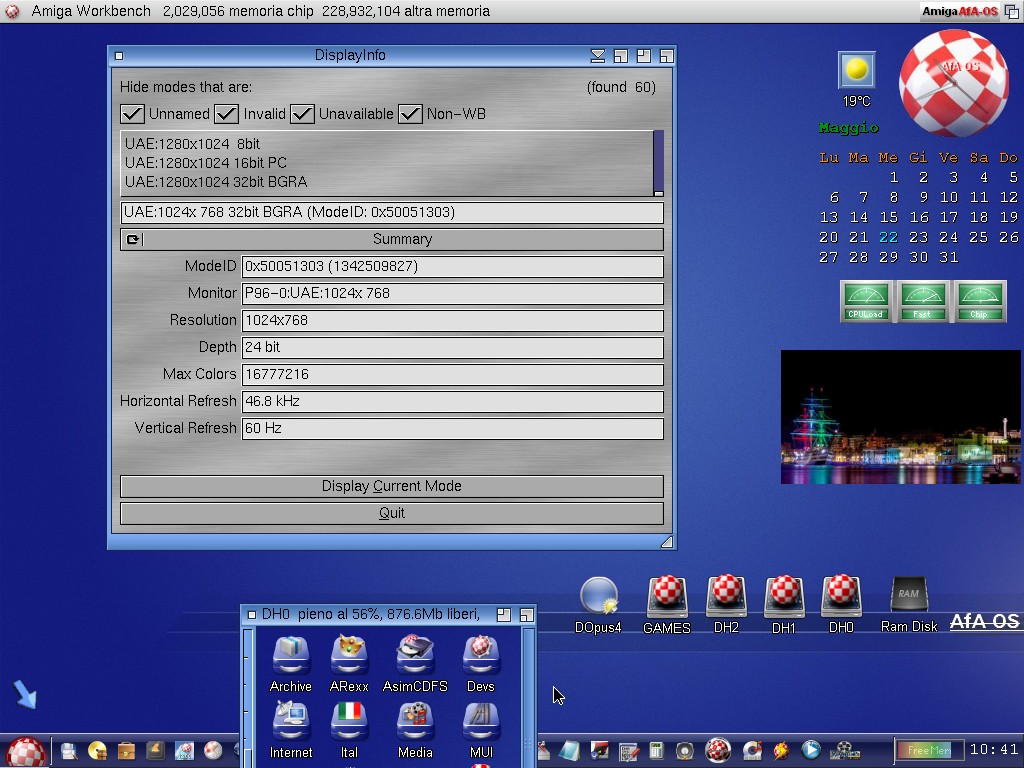
Task: Select UAE:1280x1024 32bit BGRA list entry
Action: 216,182
